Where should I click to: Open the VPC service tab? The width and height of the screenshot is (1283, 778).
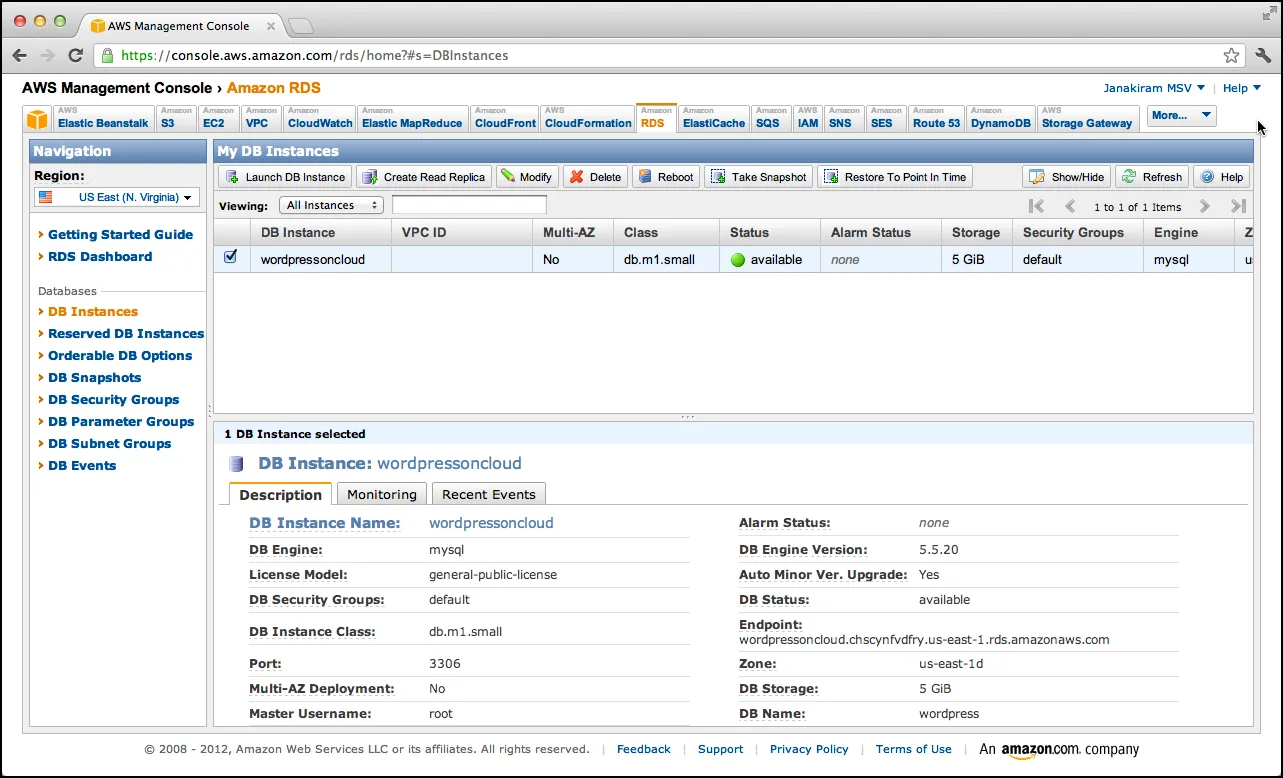pos(261,118)
